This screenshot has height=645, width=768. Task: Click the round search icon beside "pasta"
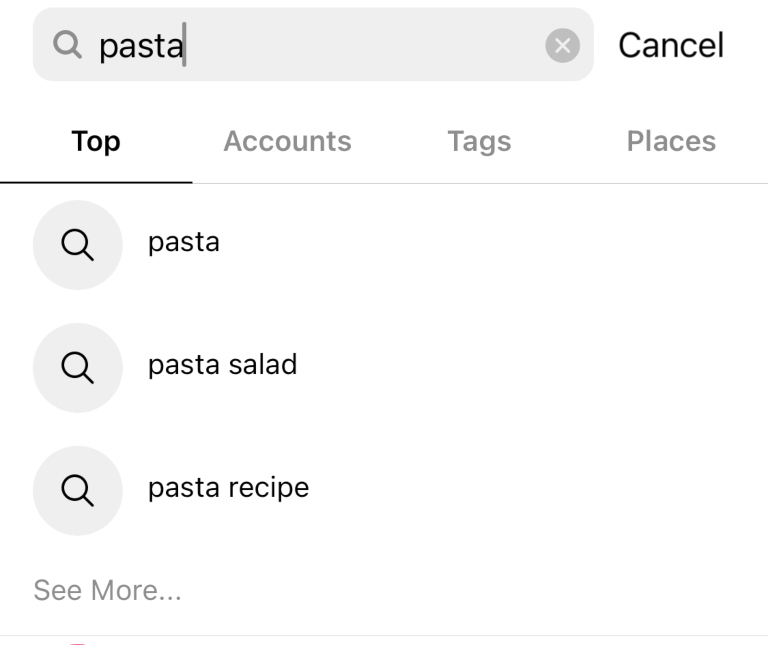(x=77, y=245)
